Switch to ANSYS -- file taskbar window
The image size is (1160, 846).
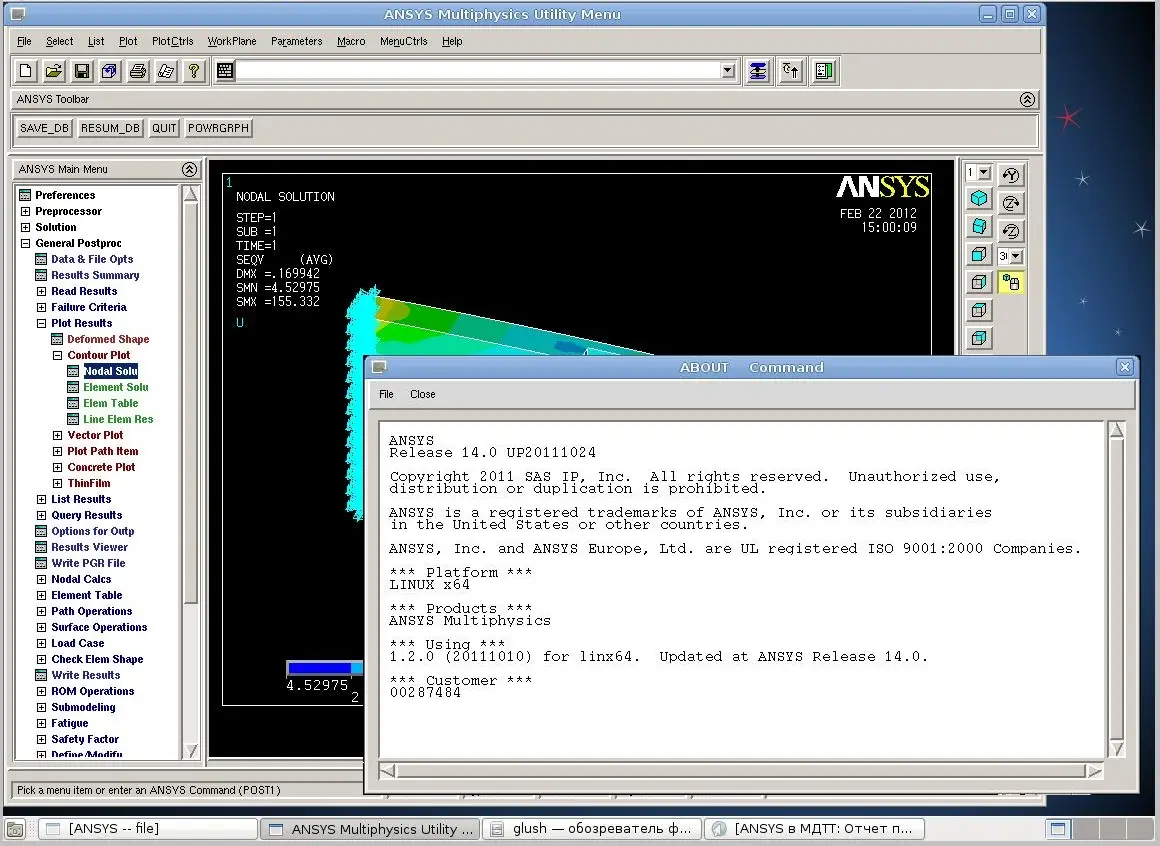(x=147, y=829)
